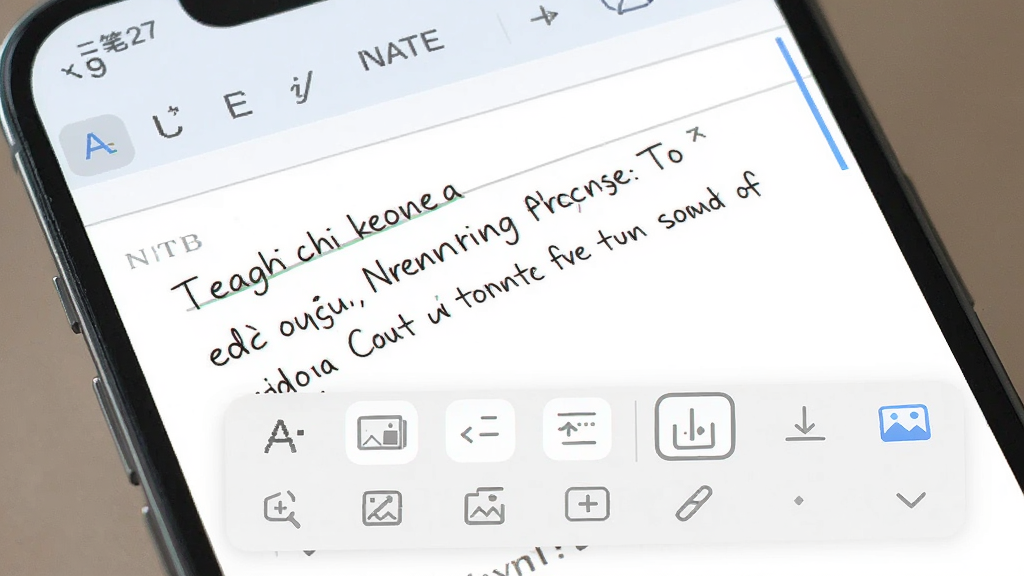Tap the download arrow icon
Screen dimensions: 1024x576
805,423
